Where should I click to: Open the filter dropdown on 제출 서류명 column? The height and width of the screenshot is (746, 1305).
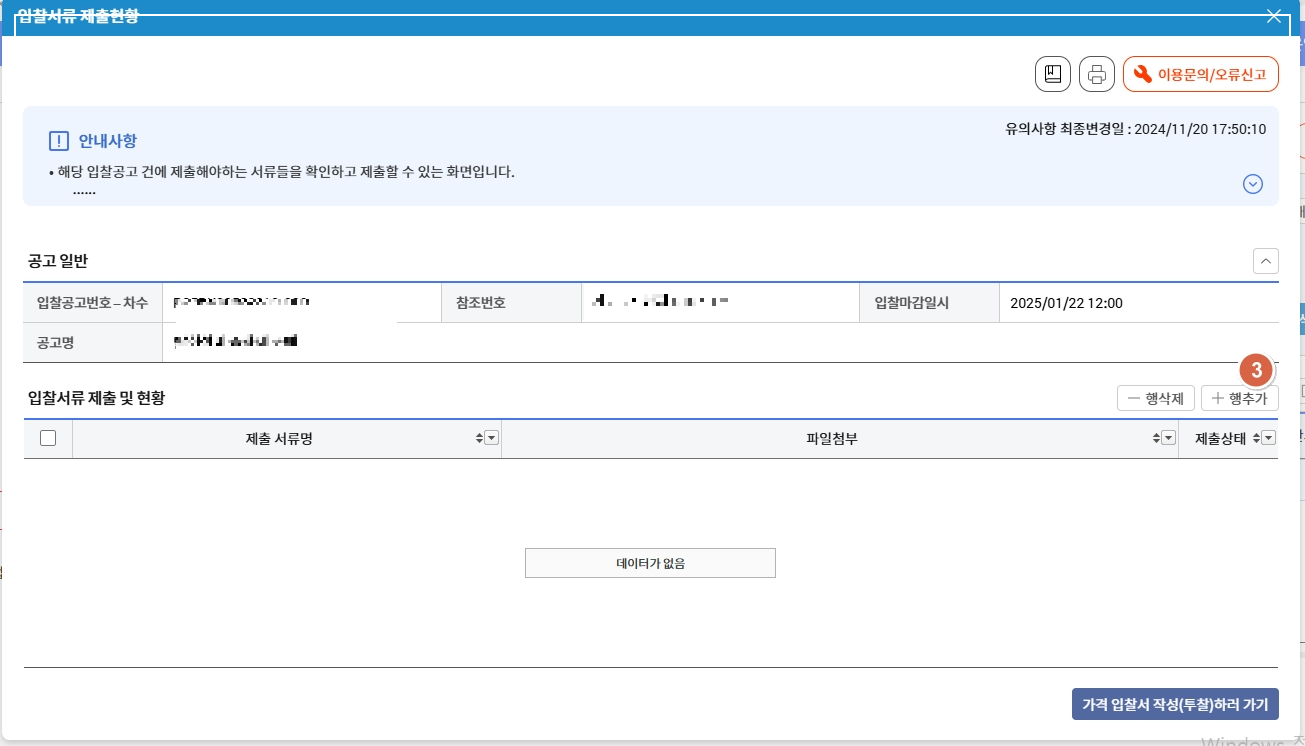pos(489,437)
